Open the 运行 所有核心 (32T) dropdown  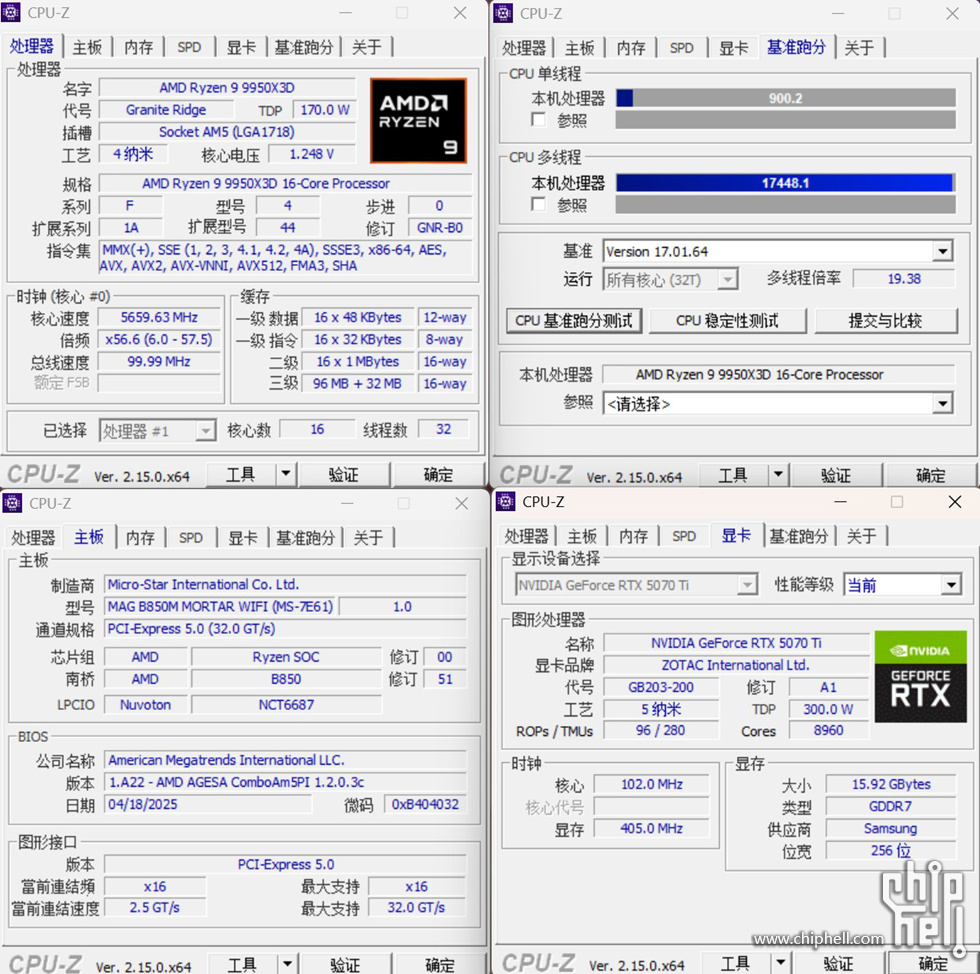[727, 279]
